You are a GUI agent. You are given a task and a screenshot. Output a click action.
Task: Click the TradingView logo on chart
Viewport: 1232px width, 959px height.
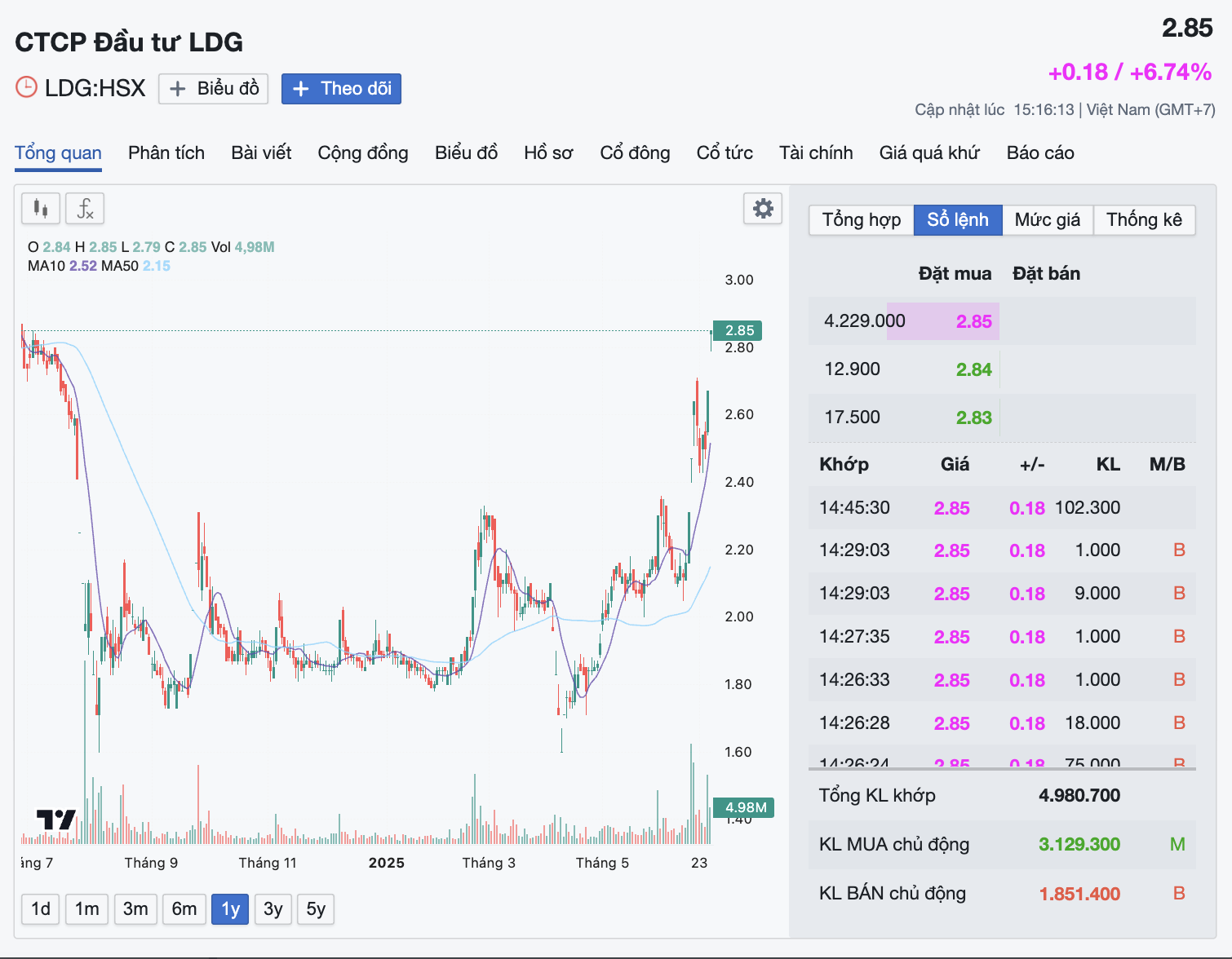[x=55, y=820]
